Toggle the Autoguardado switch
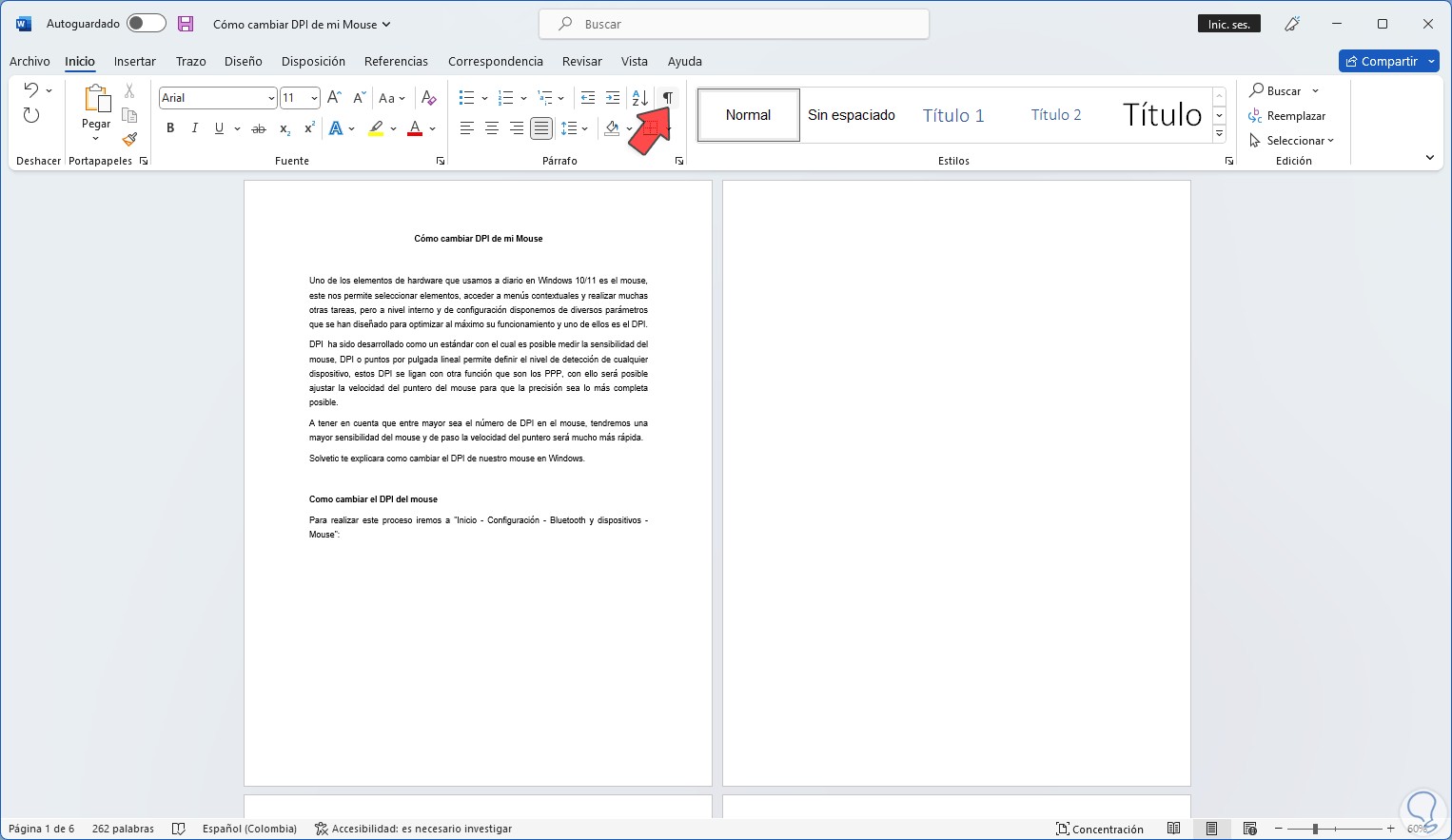The width and height of the screenshot is (1452, 840). click(x=147, y=24)
